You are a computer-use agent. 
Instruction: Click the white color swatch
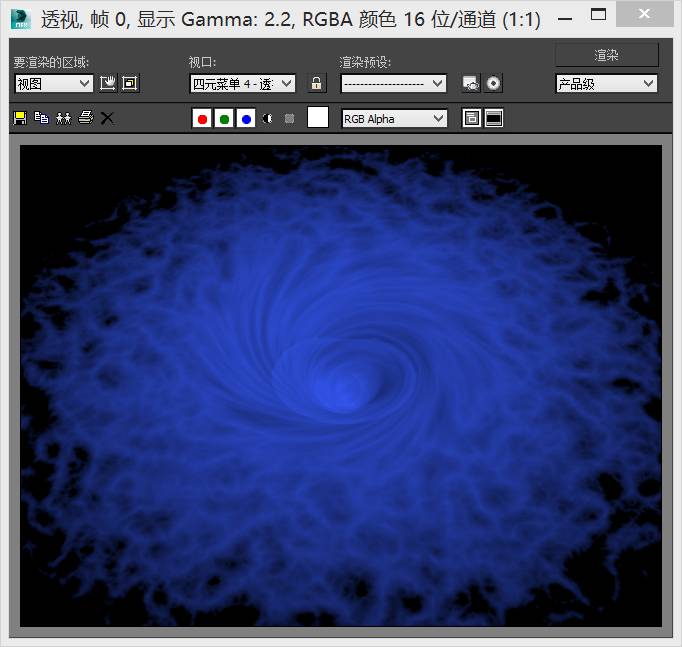pyautogui.click(x=318, y=118)
